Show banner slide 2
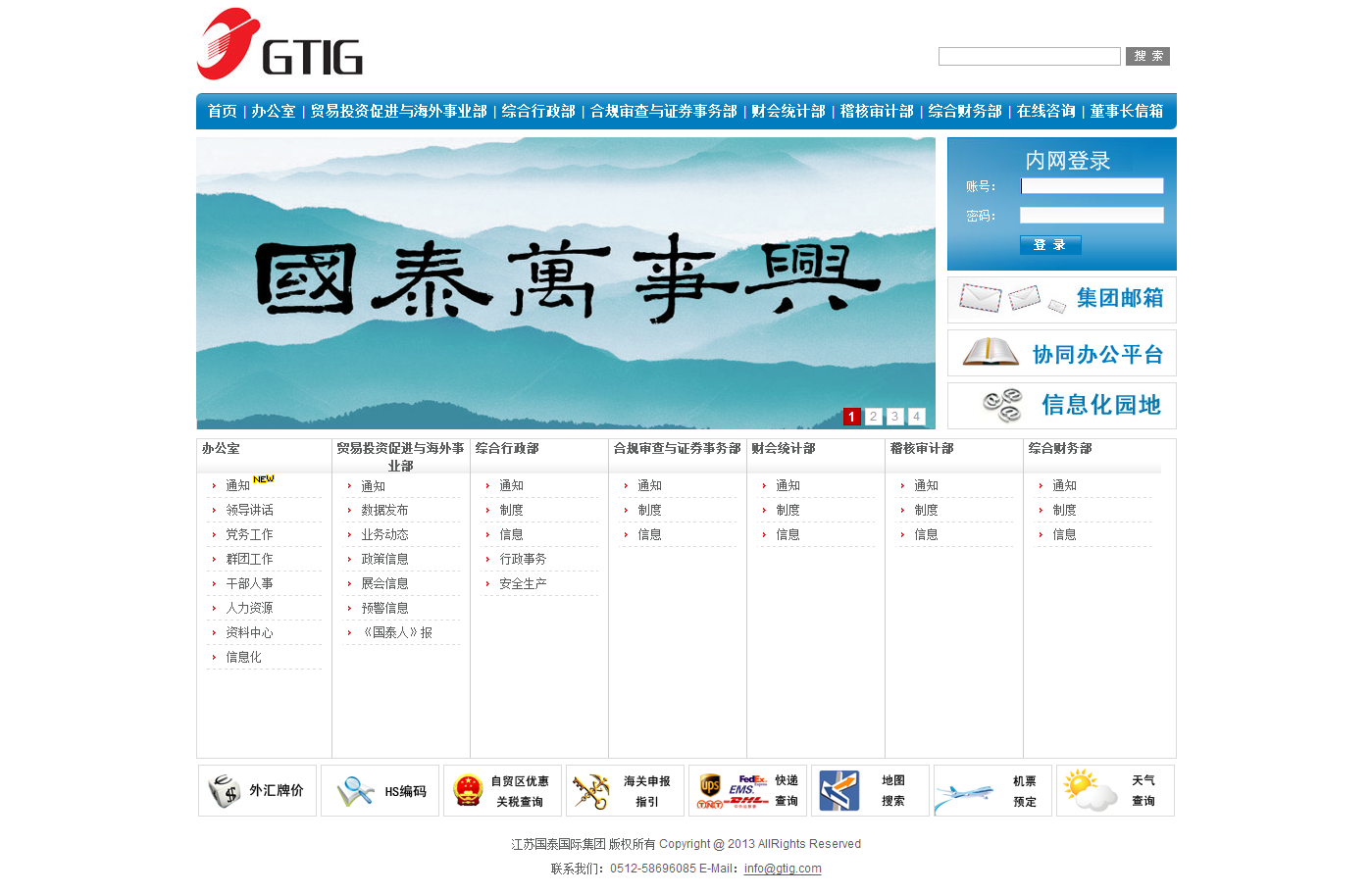This screenshot has height=895, width=1372. coord(874,417)
